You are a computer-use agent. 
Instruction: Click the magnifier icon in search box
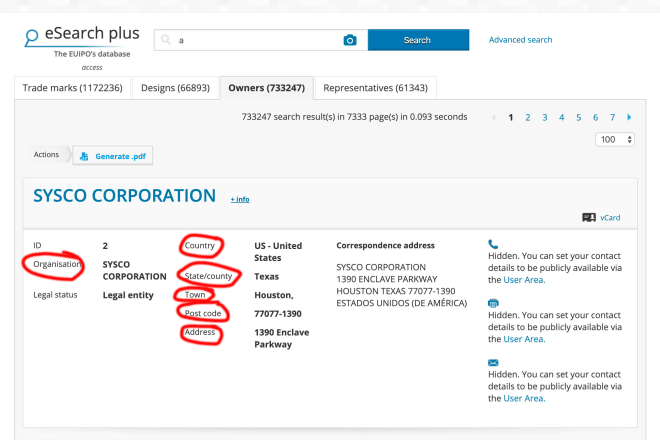(x=166, y=40)
